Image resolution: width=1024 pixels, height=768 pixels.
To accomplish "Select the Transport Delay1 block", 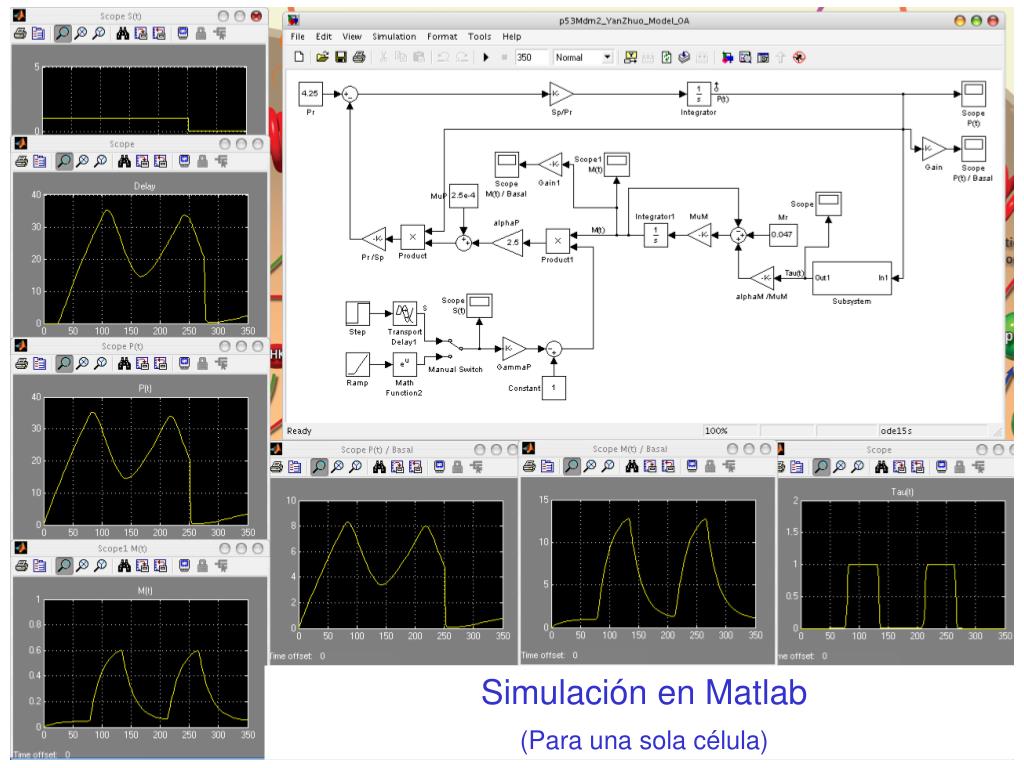I will [x=405, y=313].
